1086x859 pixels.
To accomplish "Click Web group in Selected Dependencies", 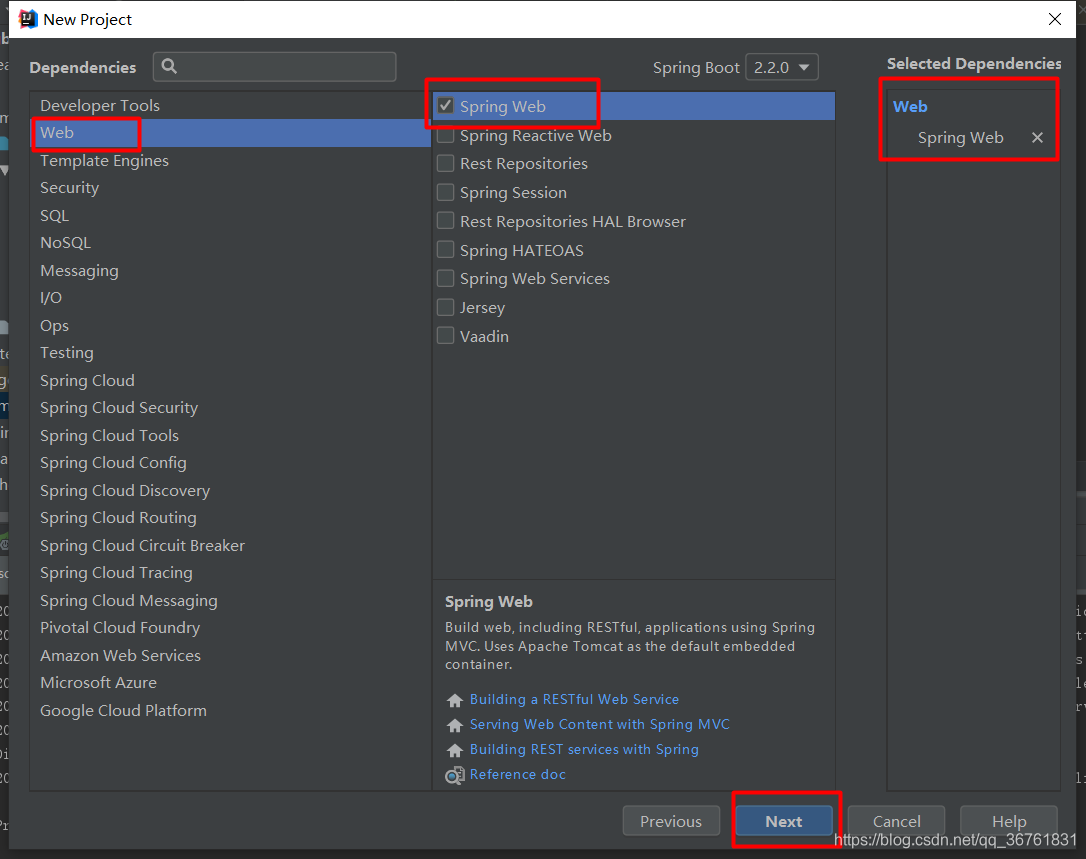I will pos(909,107).
